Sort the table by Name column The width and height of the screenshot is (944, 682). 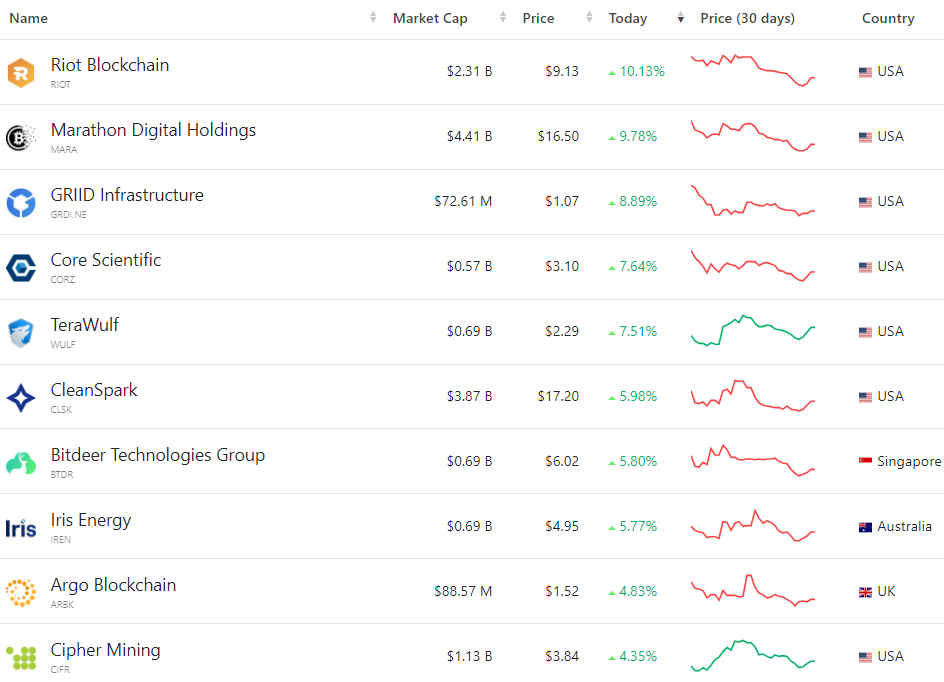[29, 18]
